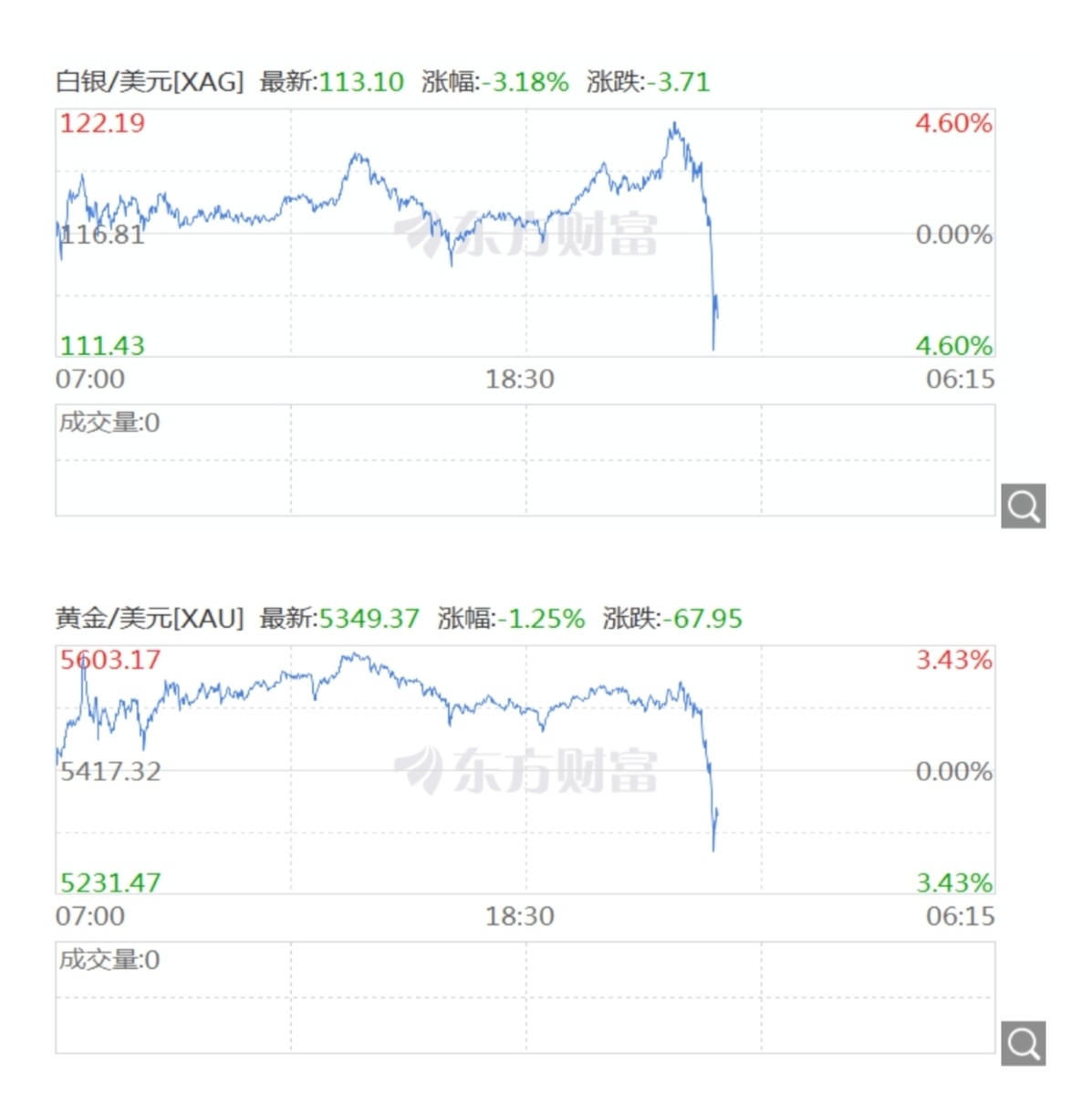Click the 18:30 time label under the silver chart
Screen dimensions: 1092x1096
[x=519, y=379]
